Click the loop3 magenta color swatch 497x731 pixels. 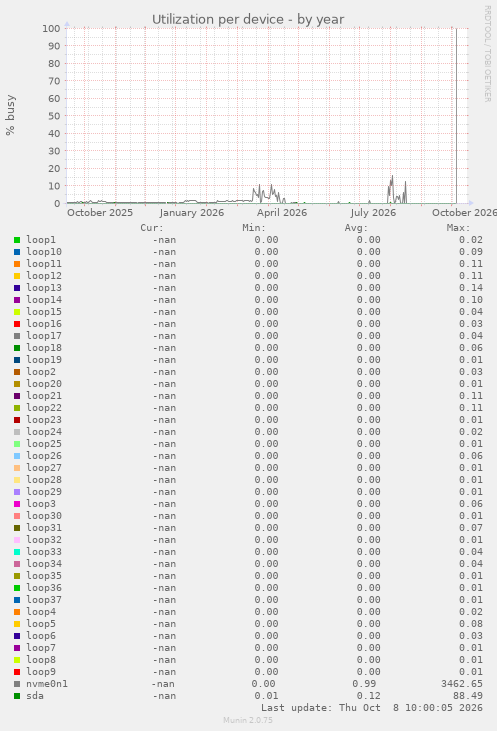tap(17, 504)
